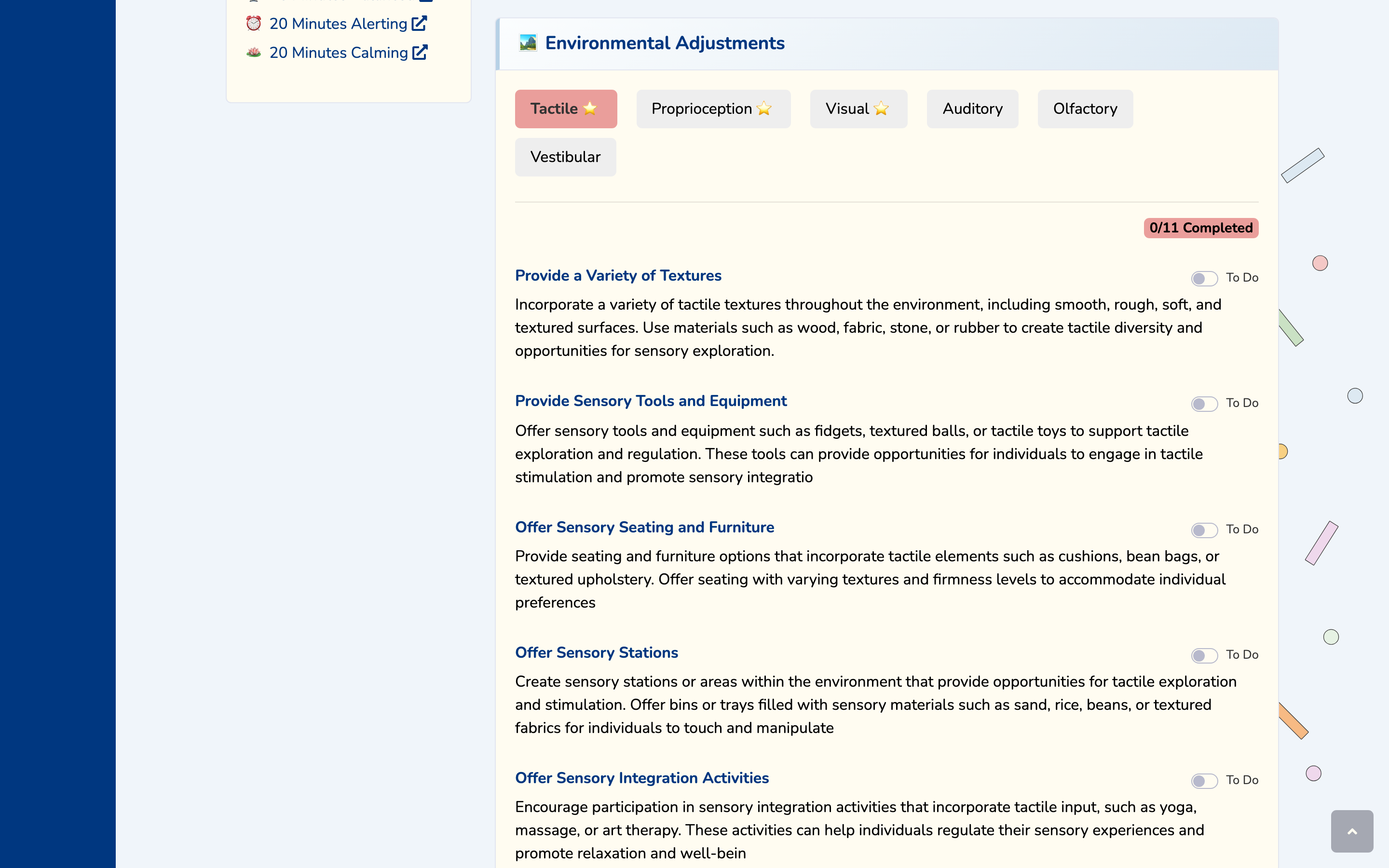The width and height of the screenshot is (1389, 868).
Task: Click the lotus icon beside 20 Minutes Calming
Action: 253,52
